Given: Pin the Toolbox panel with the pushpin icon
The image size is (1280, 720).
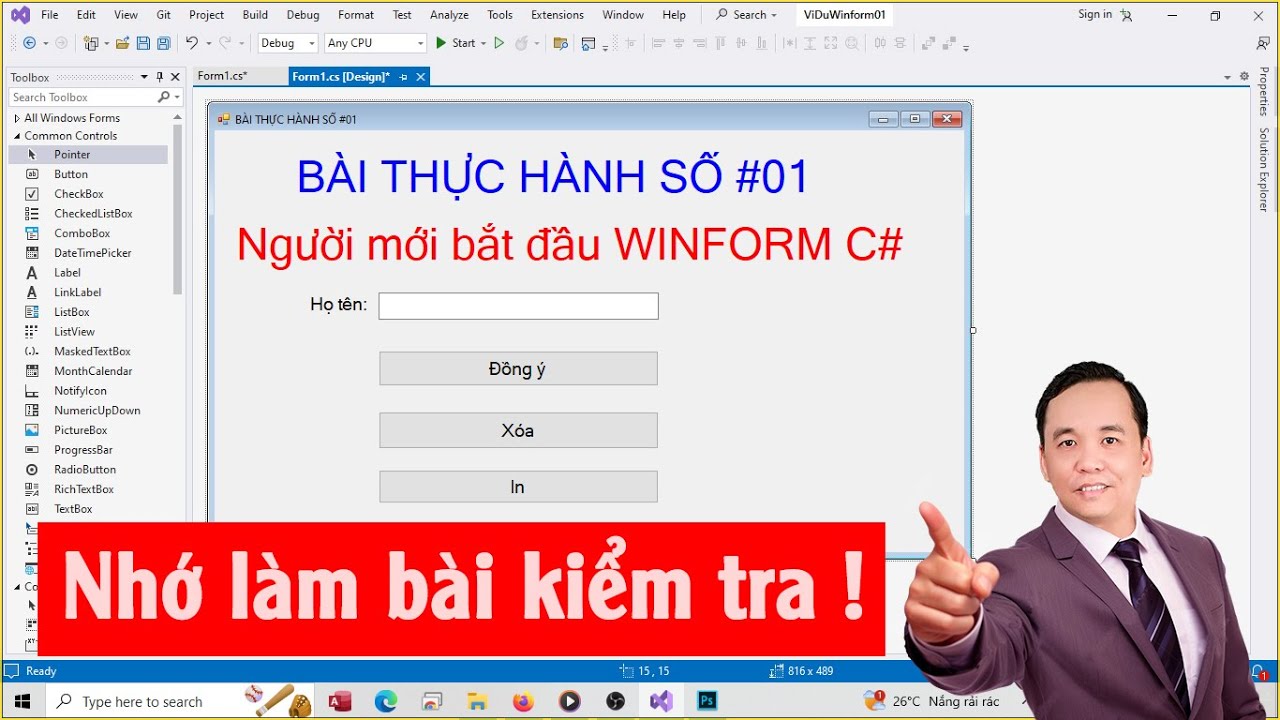Looking at the screenshot, I should (159, 77).
